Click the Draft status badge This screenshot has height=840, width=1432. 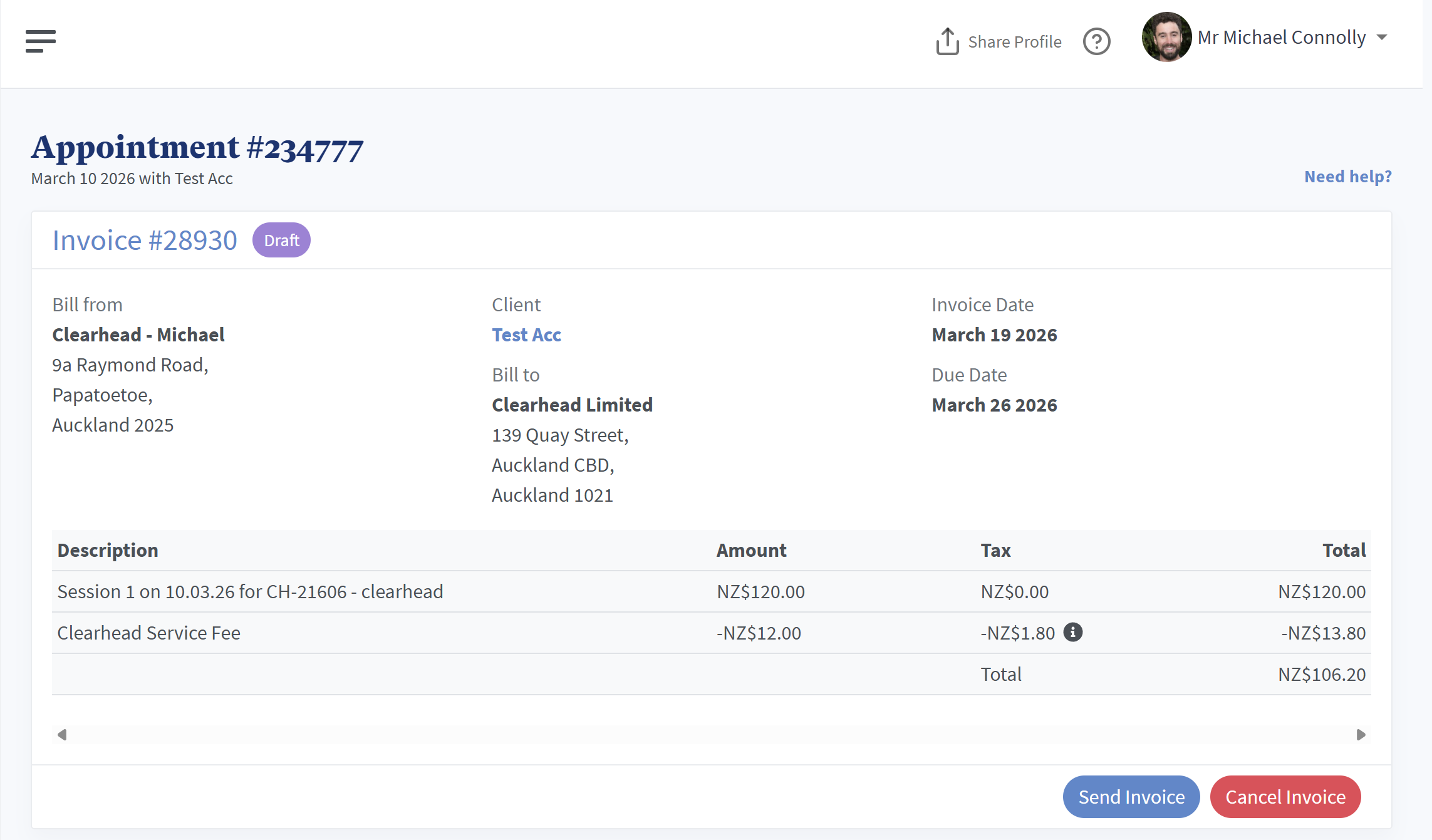(x=281, y=241)
